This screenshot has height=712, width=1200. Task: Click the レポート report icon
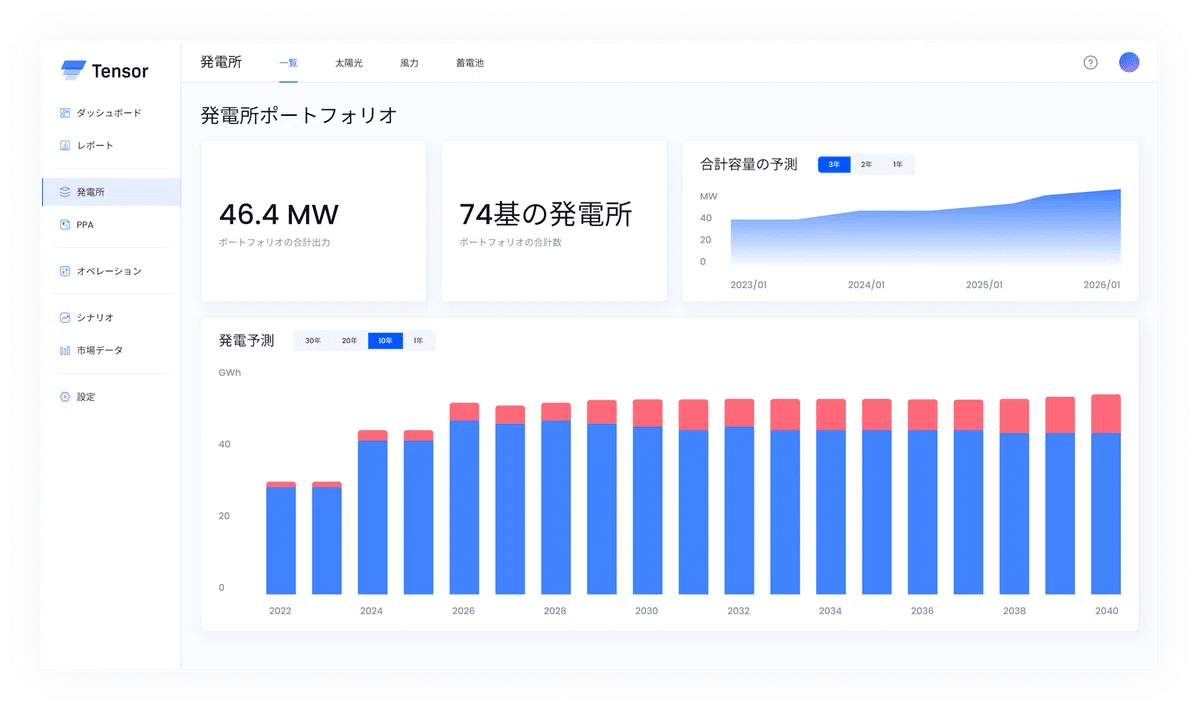(x=65, y=145)
